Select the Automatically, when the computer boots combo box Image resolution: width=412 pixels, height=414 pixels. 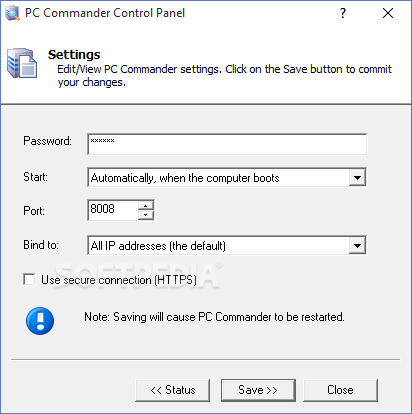227,177
